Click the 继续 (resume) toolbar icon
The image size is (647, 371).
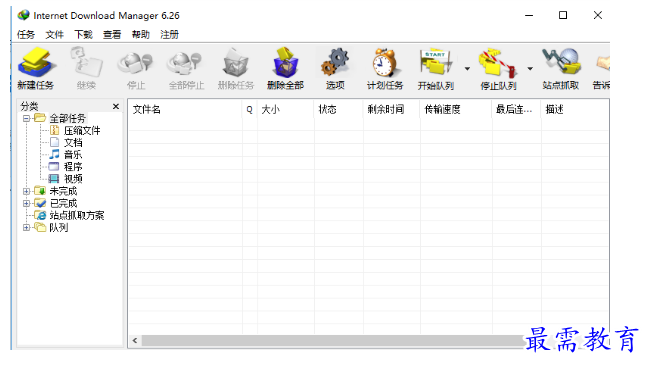point(86,68)
